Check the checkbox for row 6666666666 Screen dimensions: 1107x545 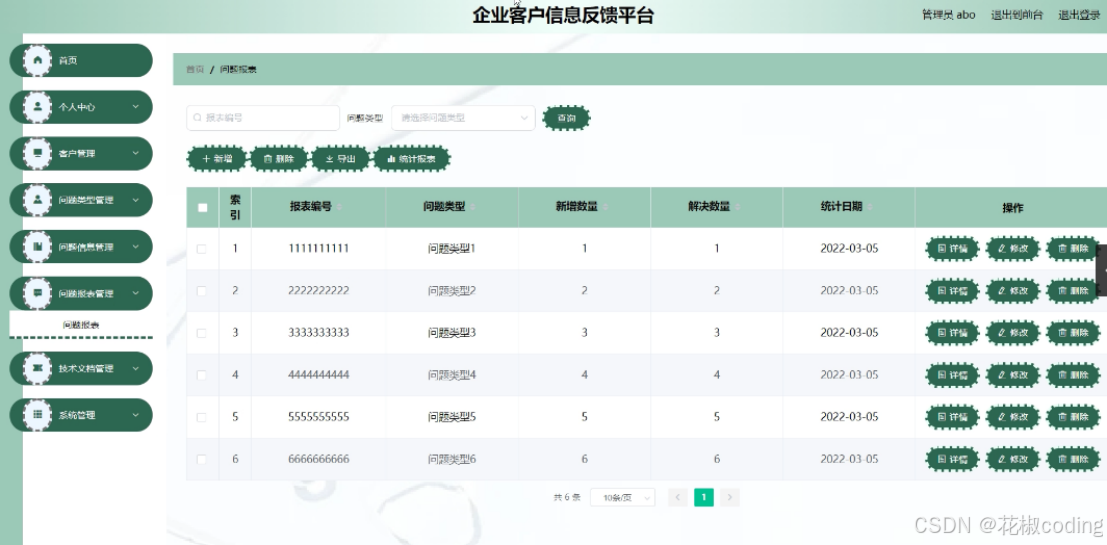pos(202,460)
